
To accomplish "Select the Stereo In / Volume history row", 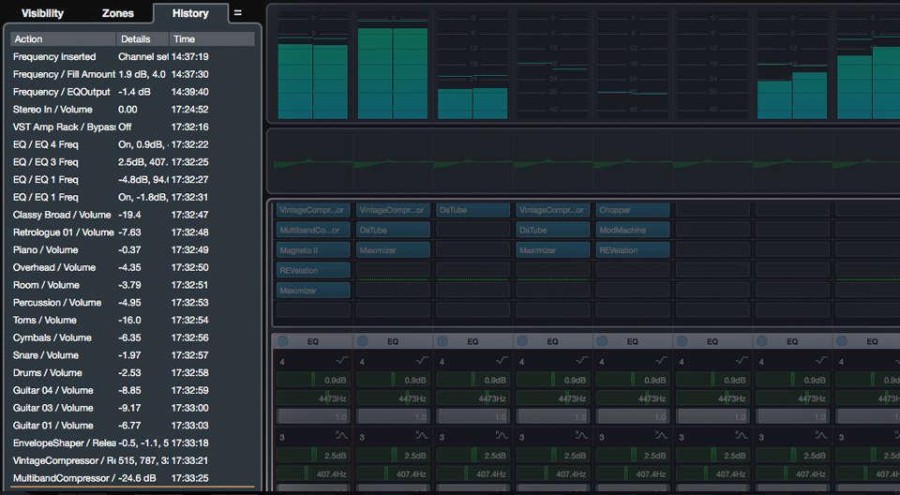I will (x=133, y=110).
